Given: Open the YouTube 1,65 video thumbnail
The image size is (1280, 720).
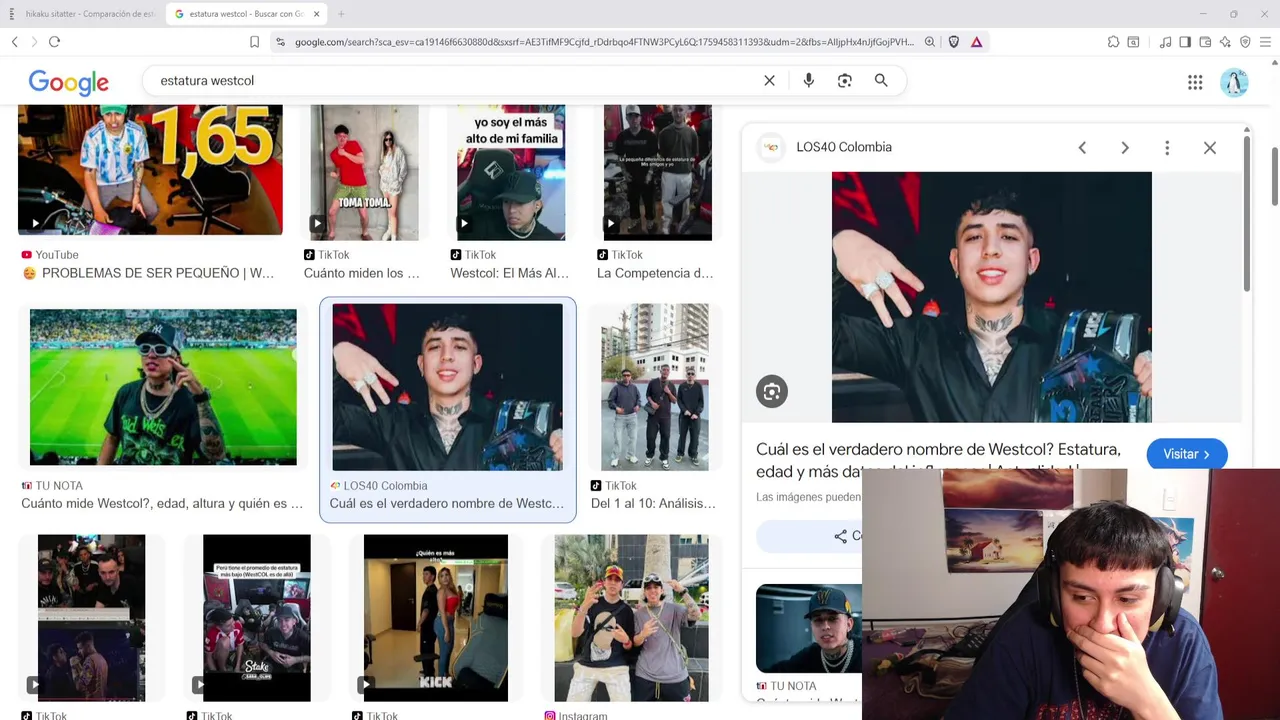Looking at the screenshot, I should point(150,170).
